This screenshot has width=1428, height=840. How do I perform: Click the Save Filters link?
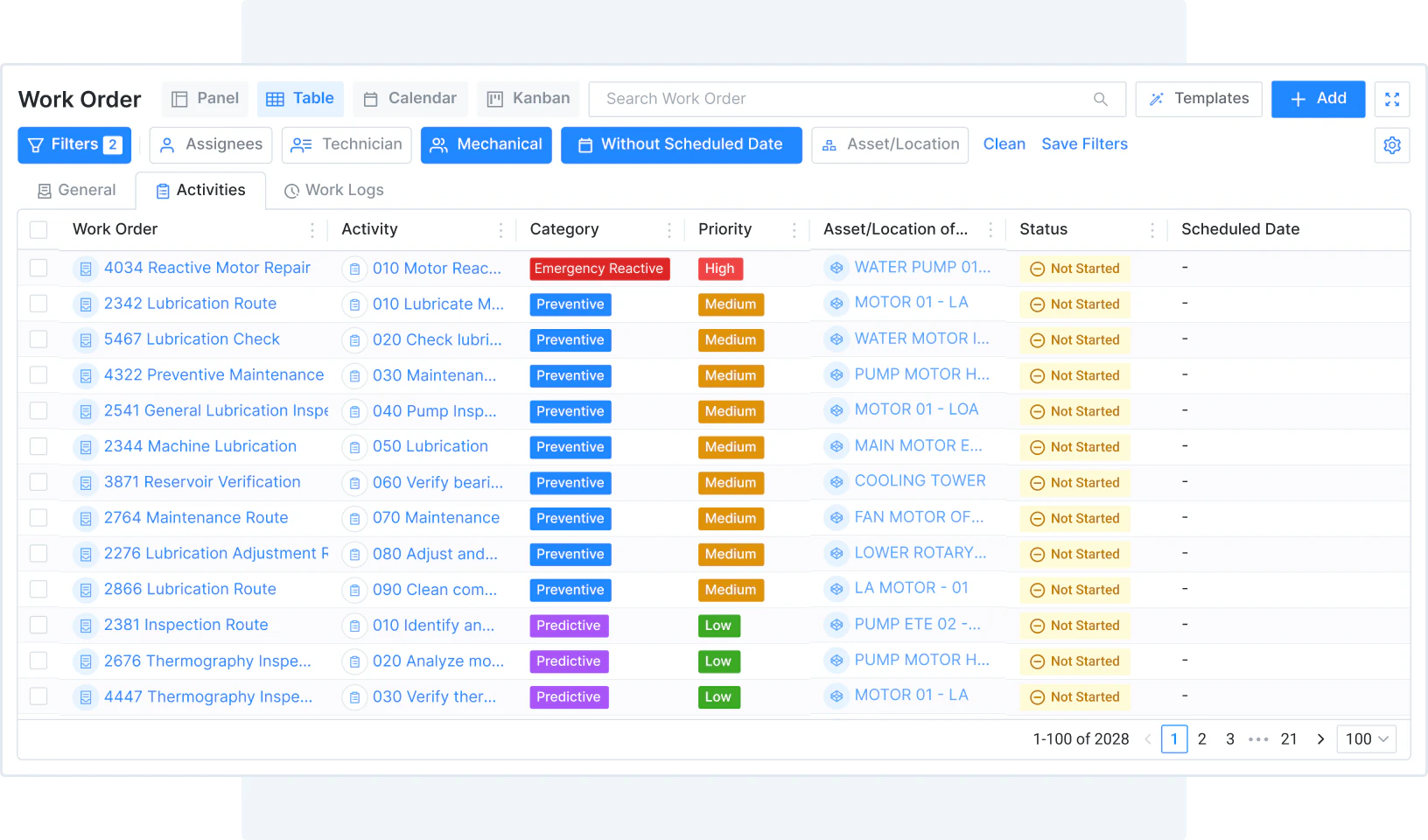click(1084, 144)
